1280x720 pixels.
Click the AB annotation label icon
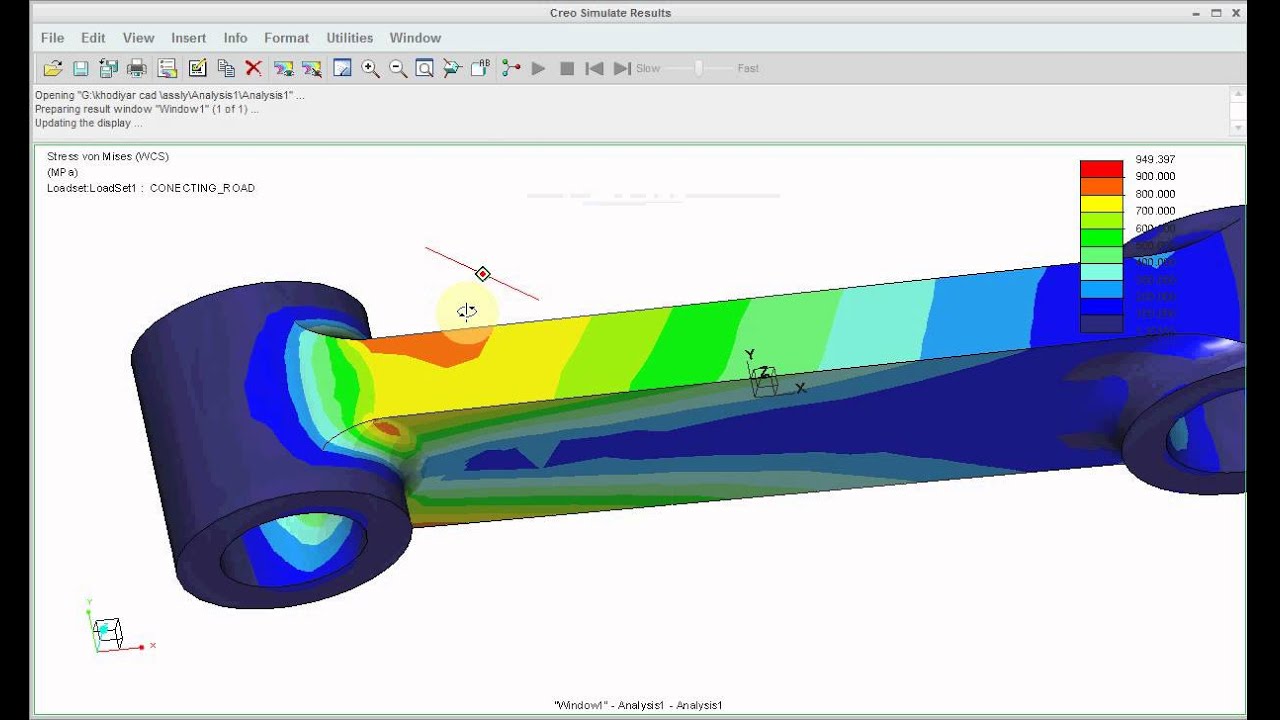tap(480, 68)
